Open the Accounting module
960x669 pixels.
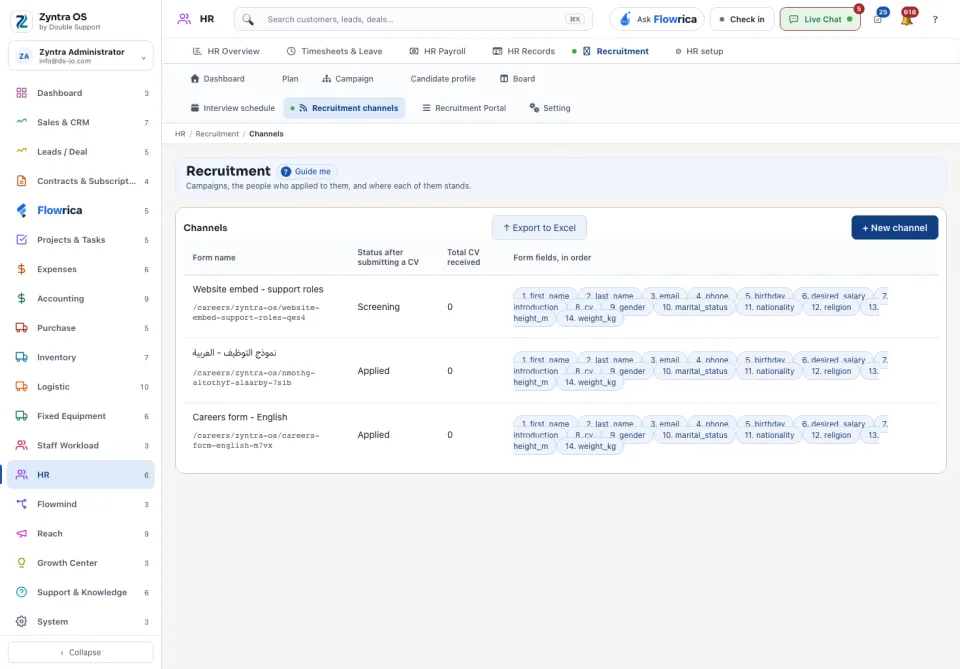[x=80, y=299]
